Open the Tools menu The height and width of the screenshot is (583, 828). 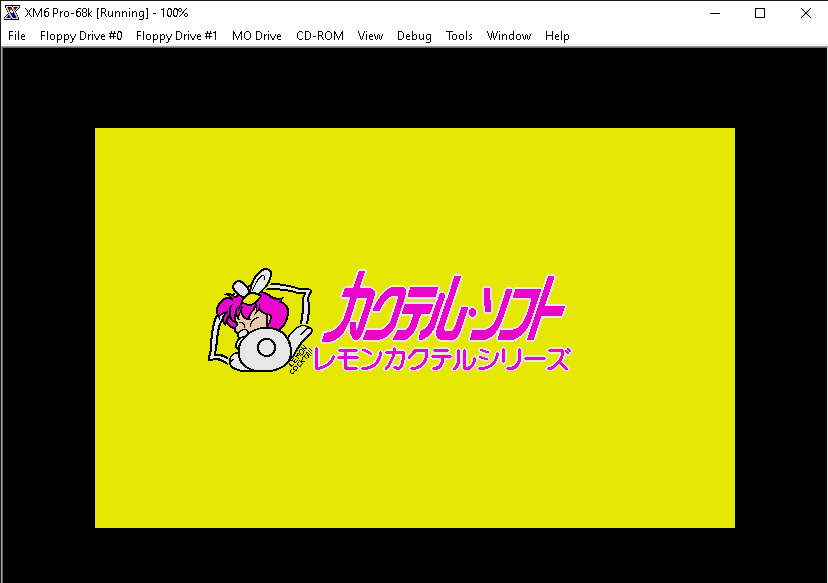click(x=459, y=36)
